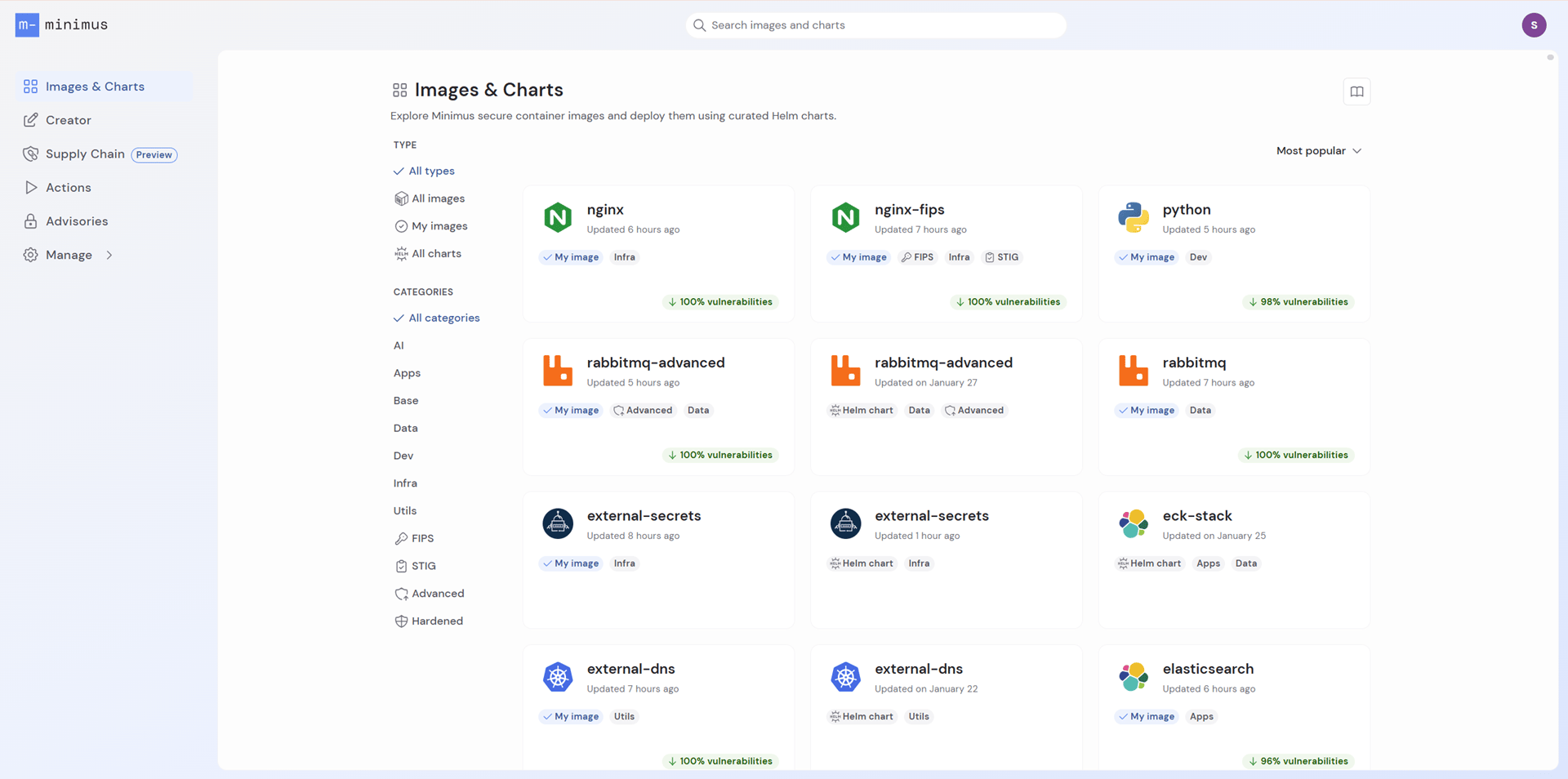This screenshot has height=779, width=1568.
Task: Filter by All types
Action: 424,171
